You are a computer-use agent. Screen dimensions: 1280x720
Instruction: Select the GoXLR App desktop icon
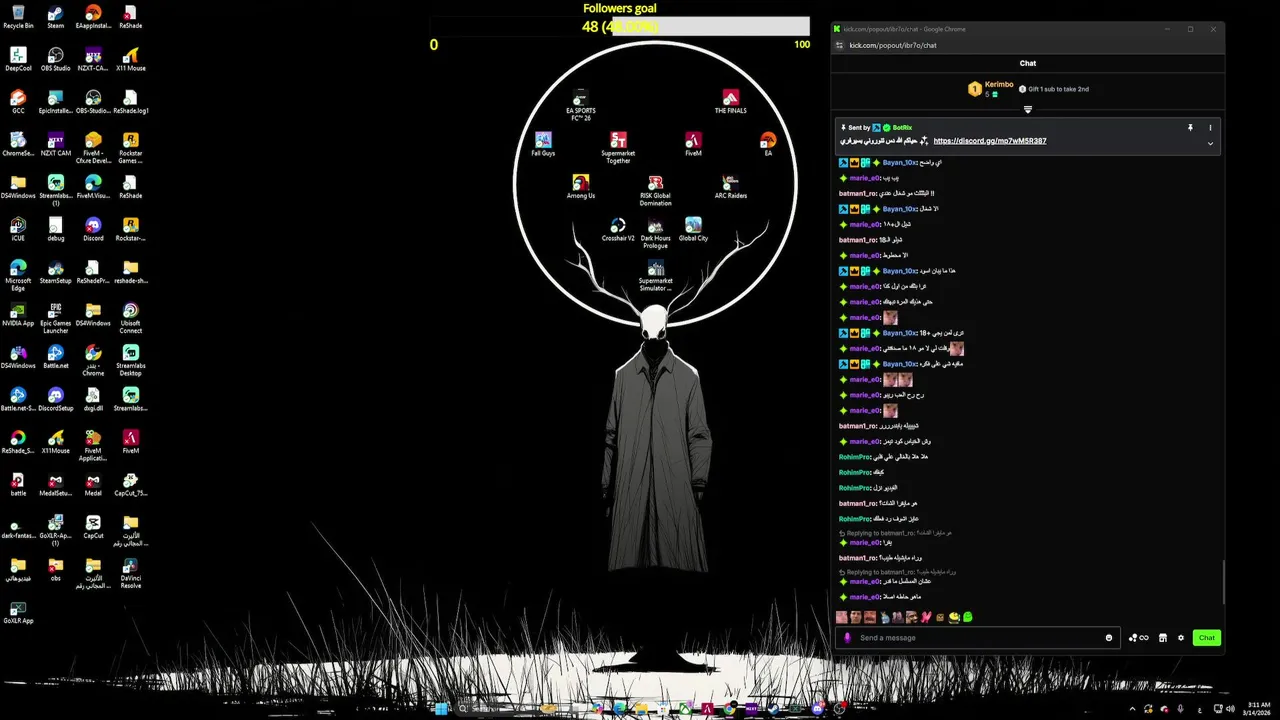click(18, 612)
